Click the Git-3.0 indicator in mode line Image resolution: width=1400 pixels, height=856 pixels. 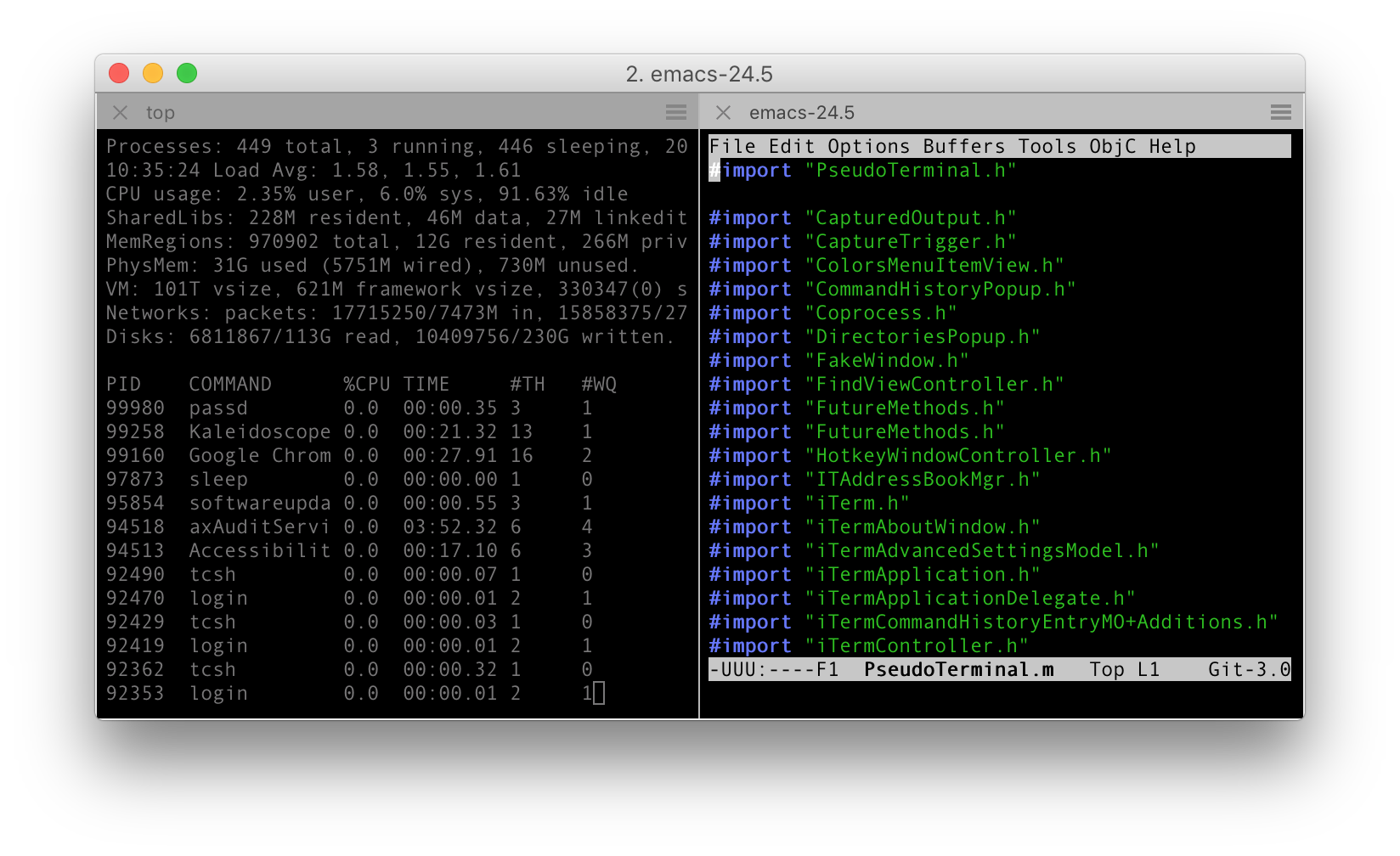point(1248,670)
